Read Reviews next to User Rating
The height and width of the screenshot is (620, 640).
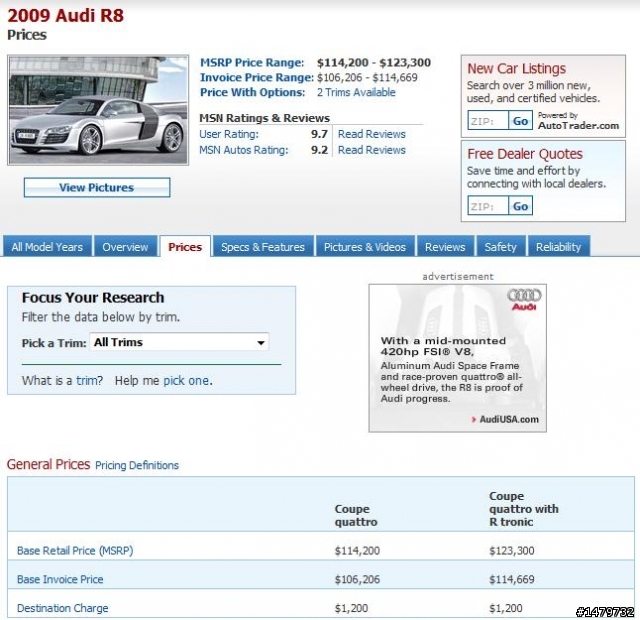point(372,134)
